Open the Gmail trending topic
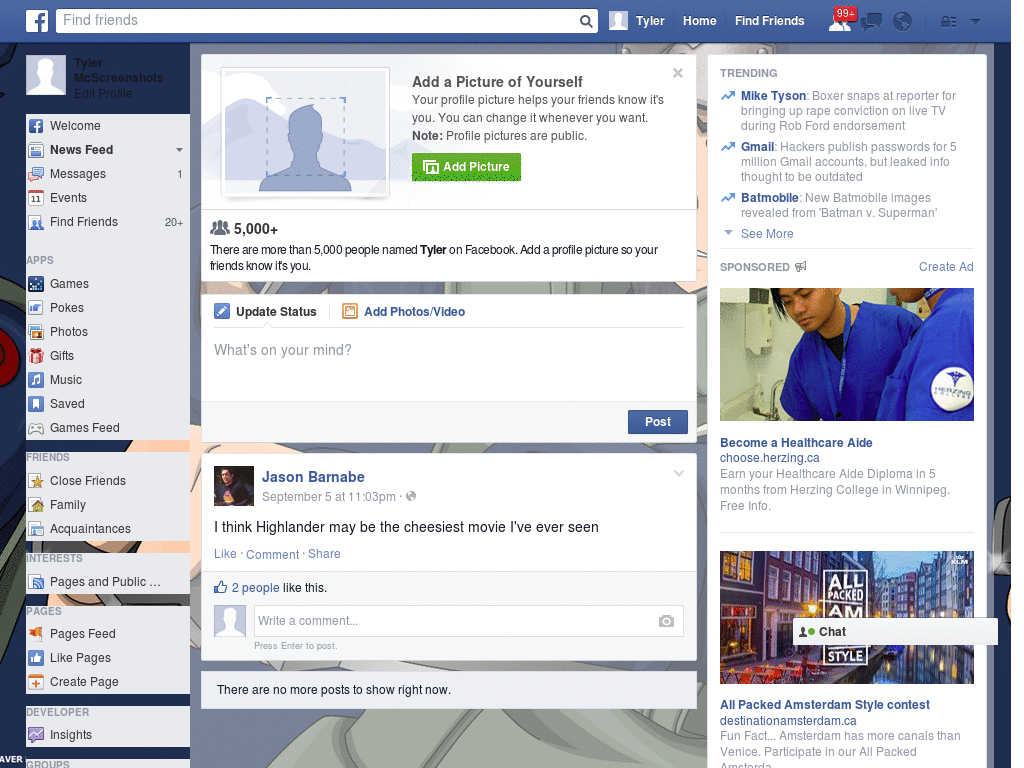Viewport: 1024px width, 768px height. click(x=757, y=147)
